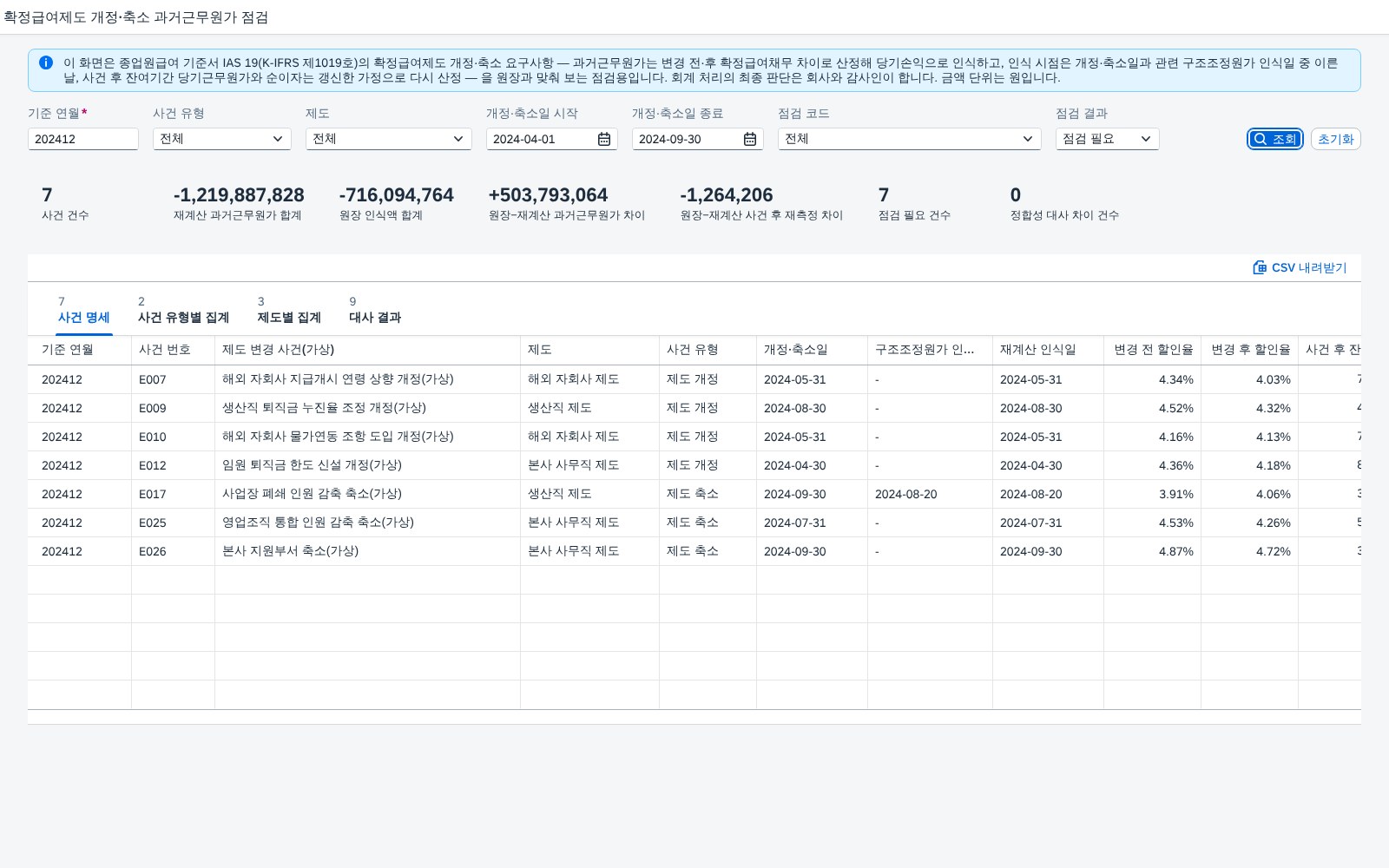Open calendar picker for 개정·축소일 시작

tap(604, 139)
